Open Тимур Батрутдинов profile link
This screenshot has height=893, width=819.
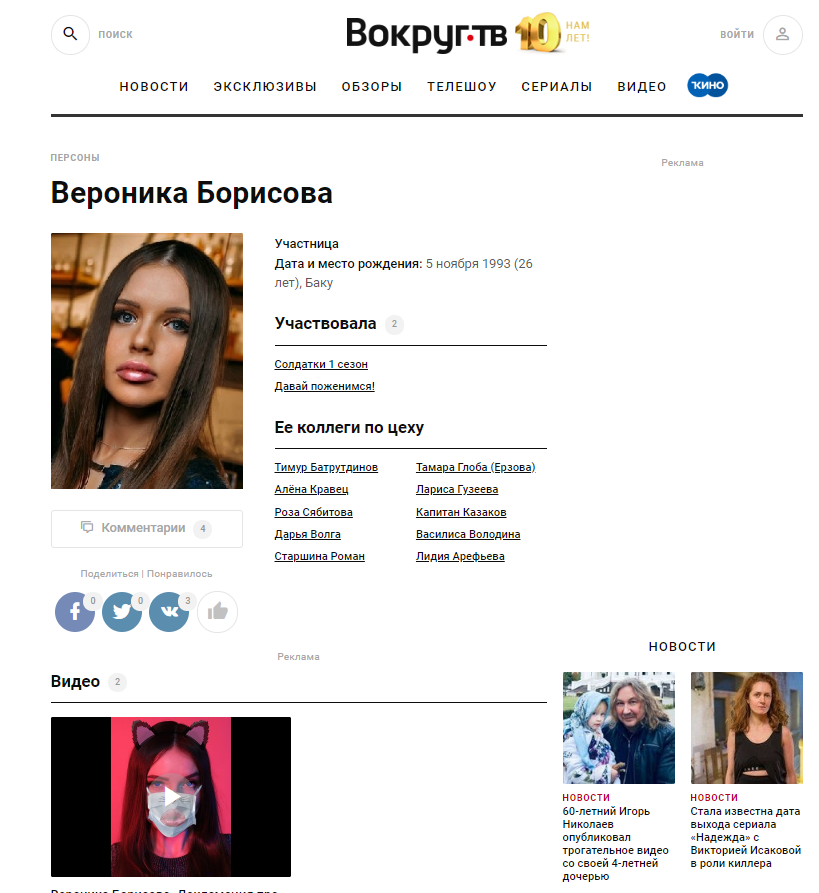326,467
